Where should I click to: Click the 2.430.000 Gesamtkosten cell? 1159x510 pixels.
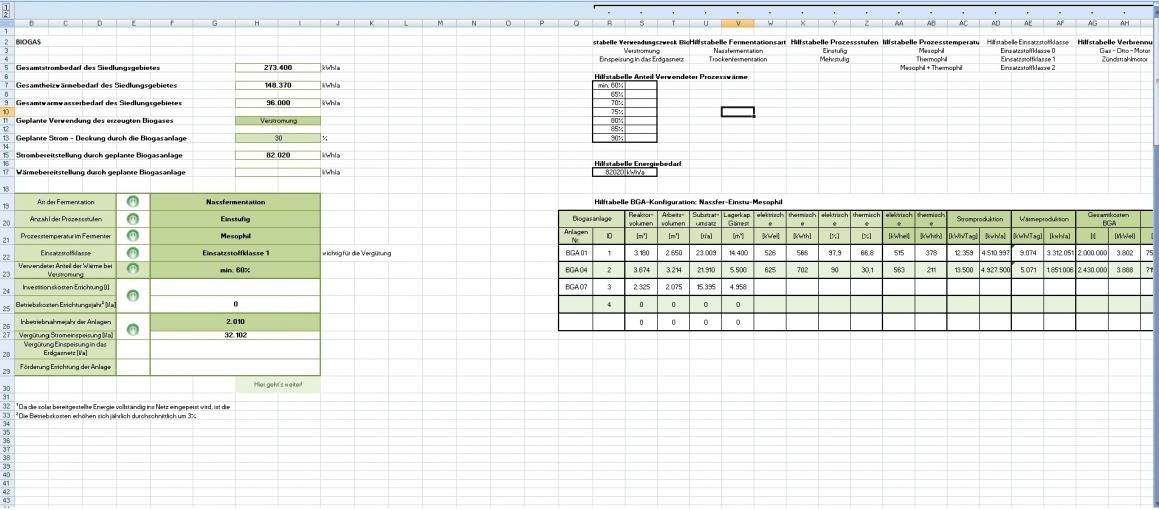[x=1091, y=270]
